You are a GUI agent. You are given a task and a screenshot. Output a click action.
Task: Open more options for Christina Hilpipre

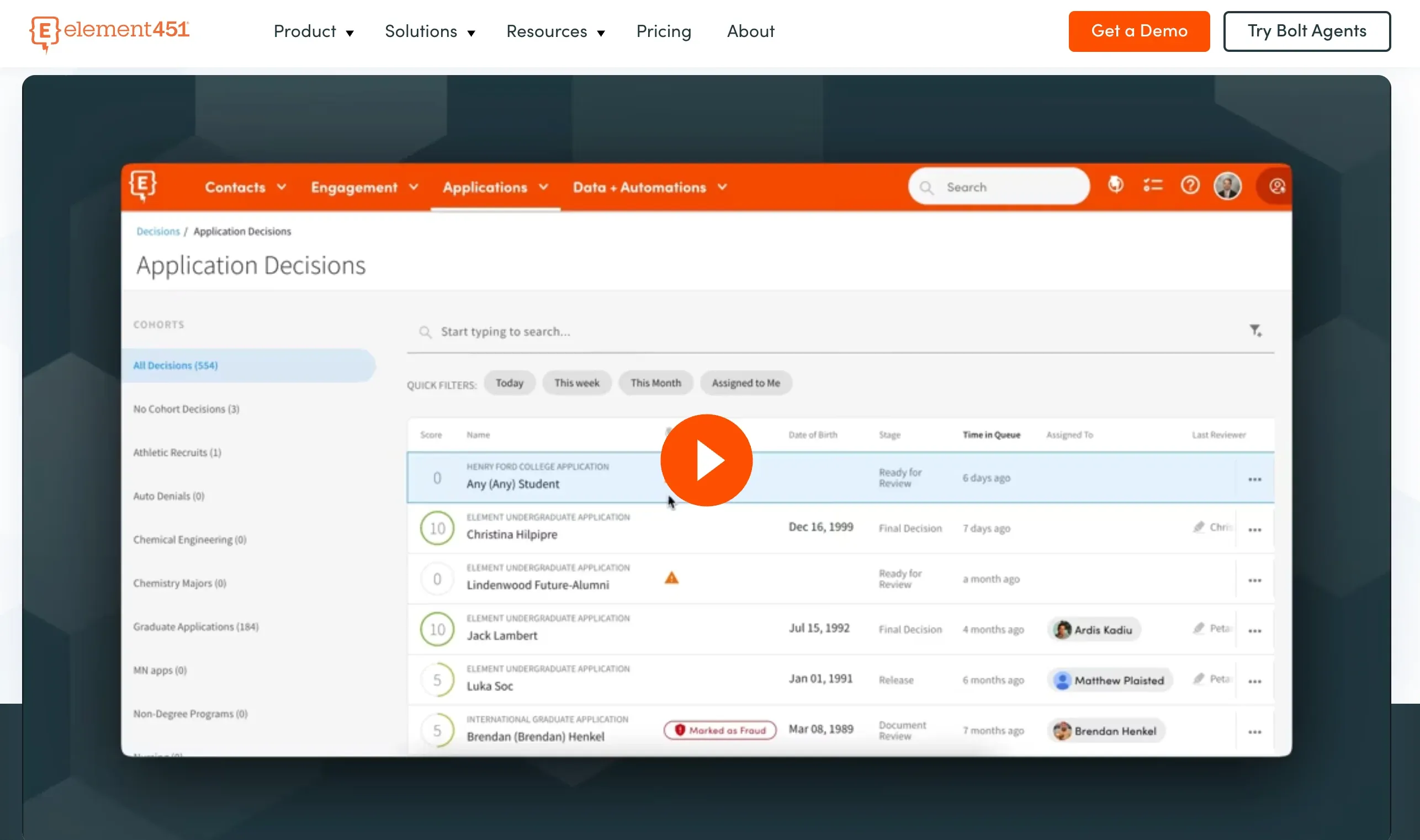(x=1255, y=530)
